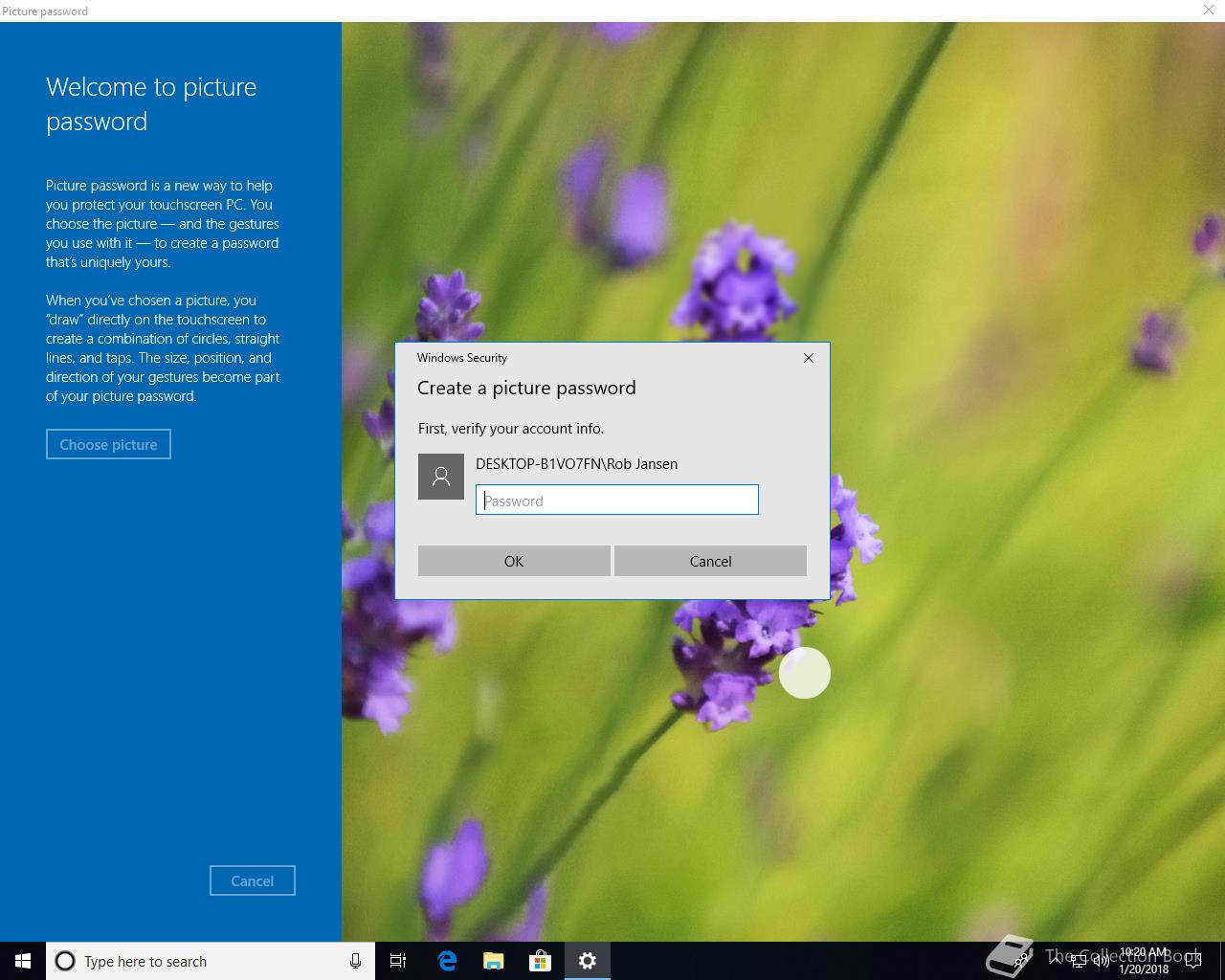Viewport: 1225px width, 980px height.
Task: Activate the microphone voice search icon
Action: 355,961
